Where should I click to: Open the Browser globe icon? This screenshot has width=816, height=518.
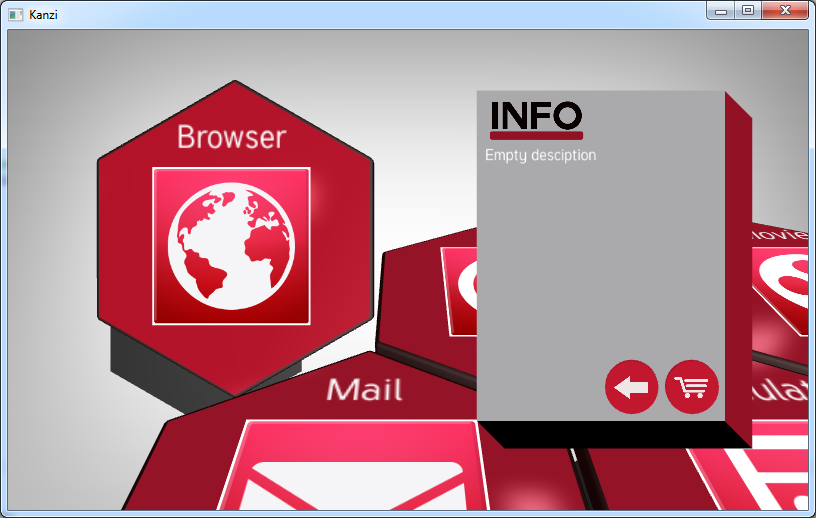point(231,246)
